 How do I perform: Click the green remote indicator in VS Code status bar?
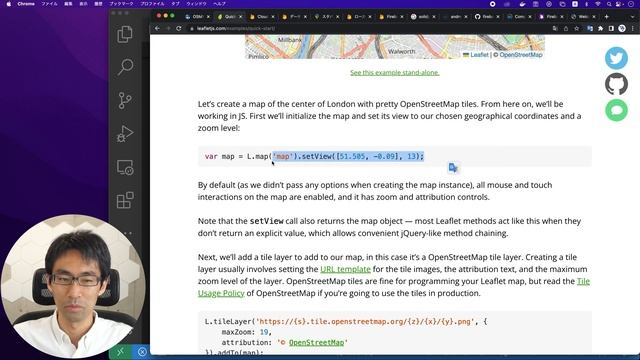tap(120, 351)
